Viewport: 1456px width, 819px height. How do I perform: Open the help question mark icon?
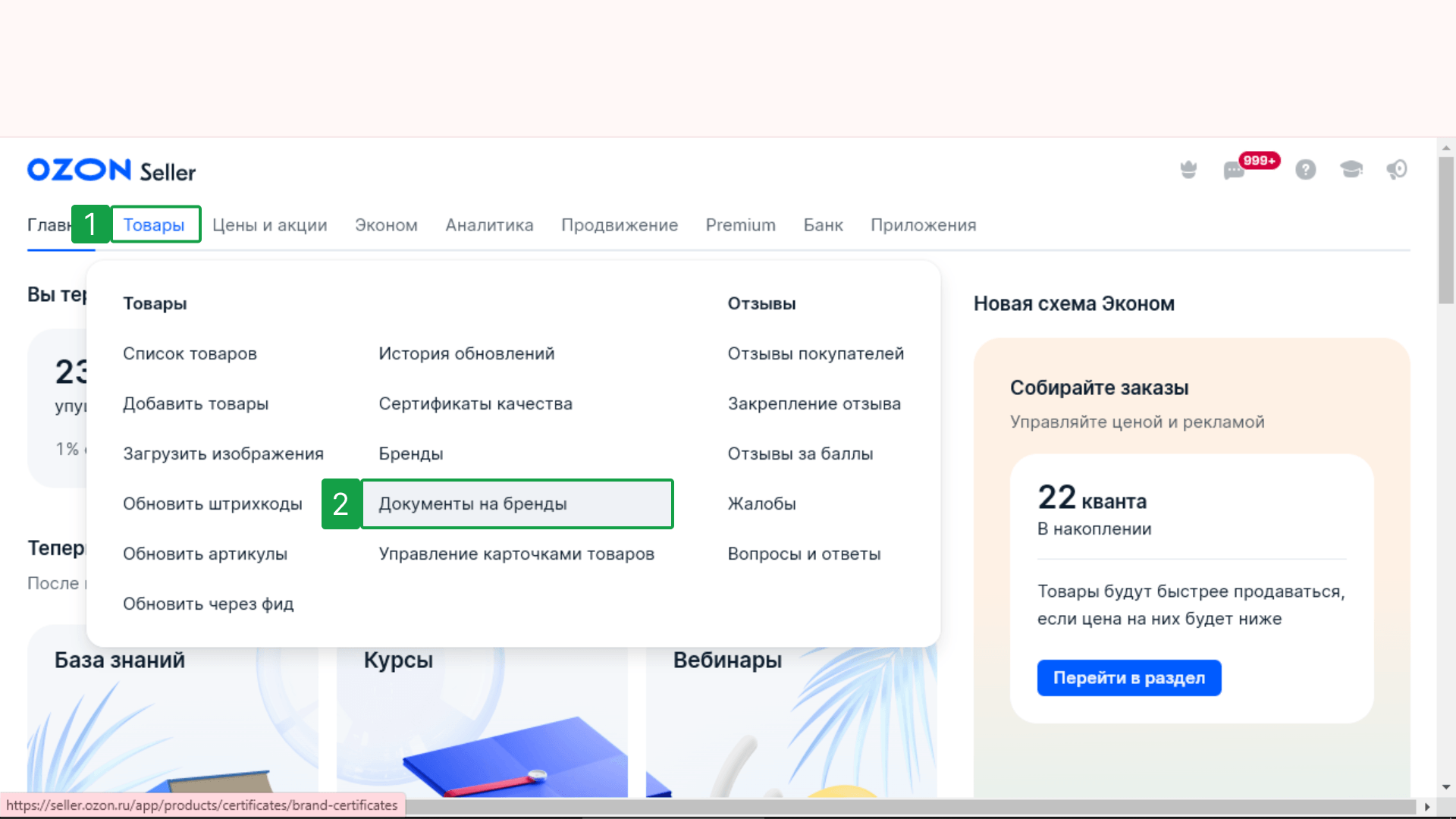[x=1305, y=169]
